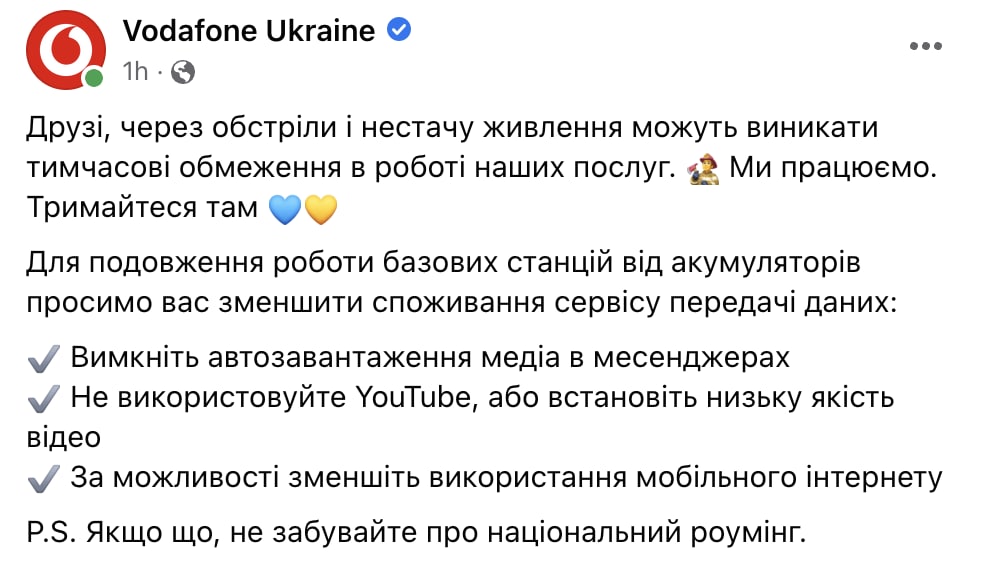The image size is (990, 572).
Task: Open the post's 1h timestamp link
Action: pos(135,71)
